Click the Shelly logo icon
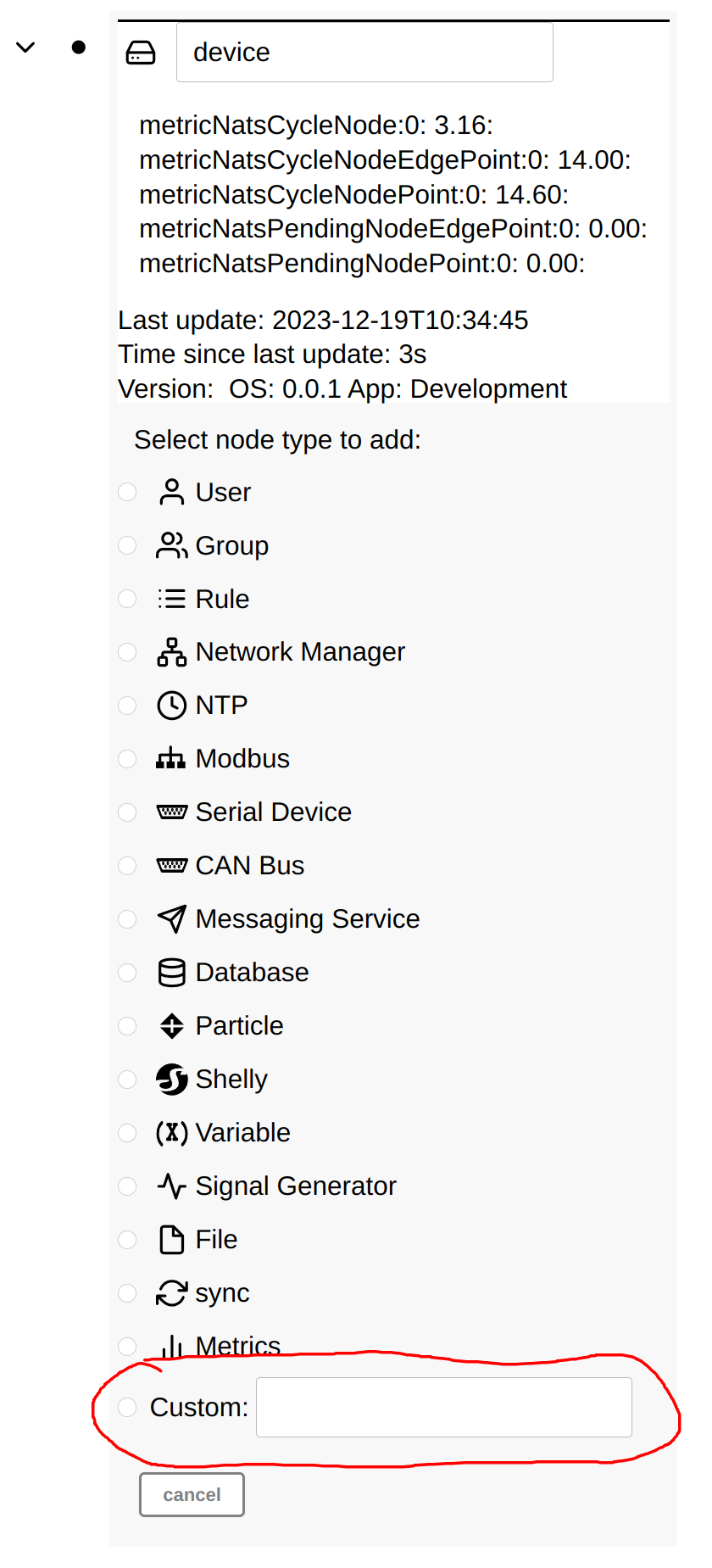 171,1080
